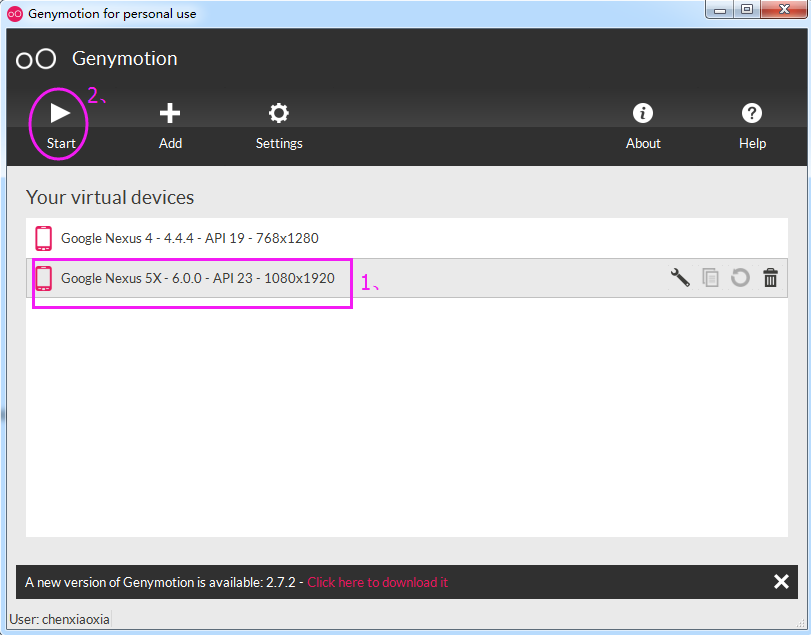Dismiss the new version notification bar

[781, 582]
